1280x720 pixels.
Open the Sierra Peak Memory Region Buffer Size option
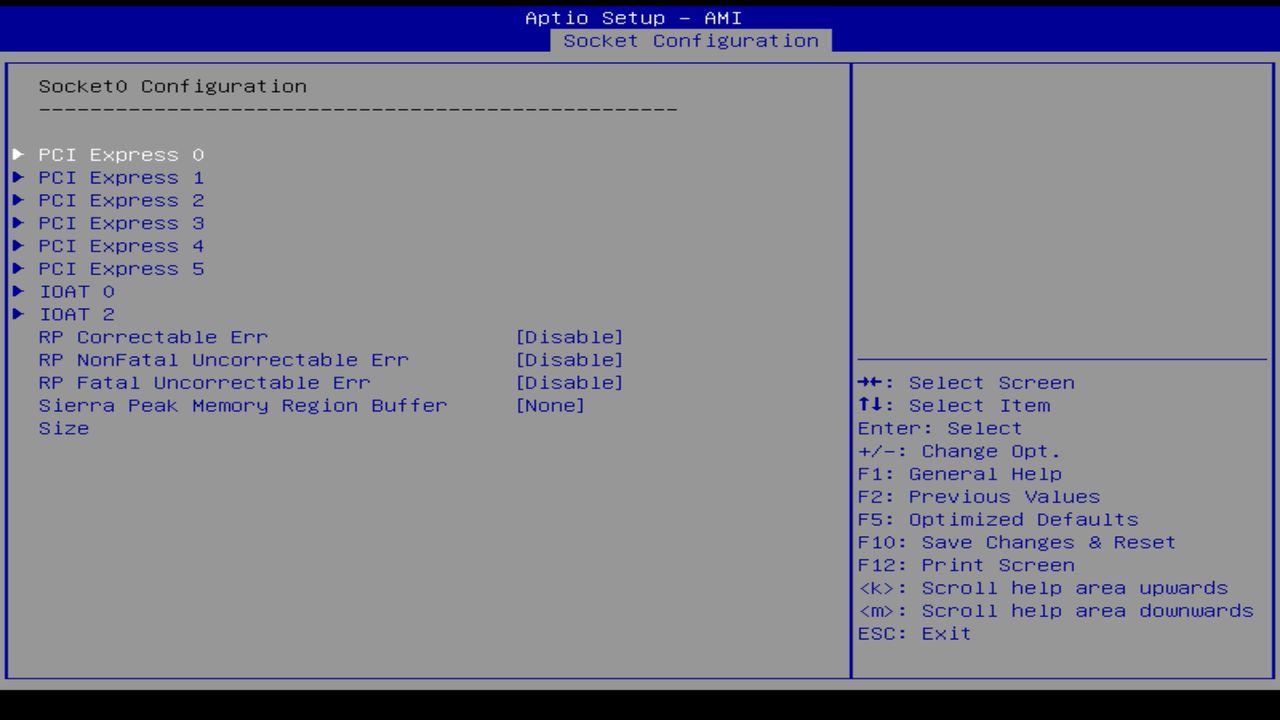[550, 405]
